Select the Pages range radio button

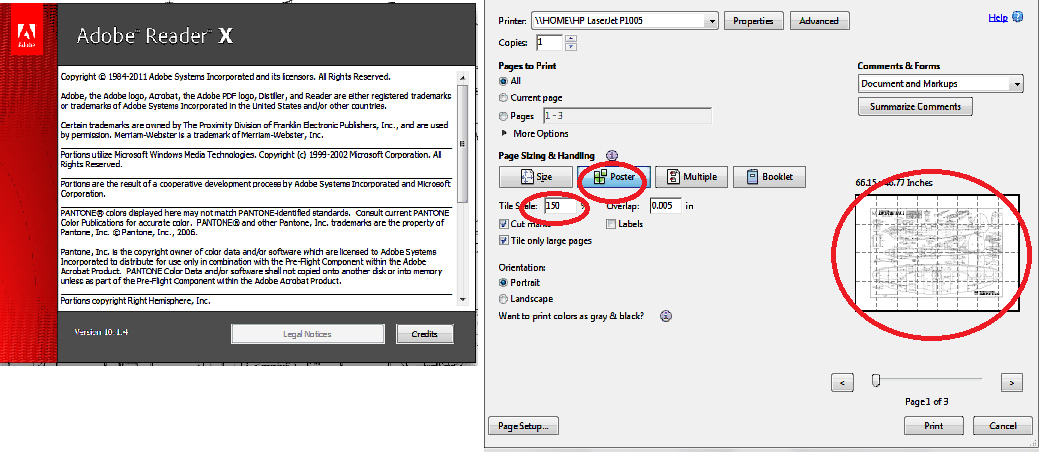503,116
